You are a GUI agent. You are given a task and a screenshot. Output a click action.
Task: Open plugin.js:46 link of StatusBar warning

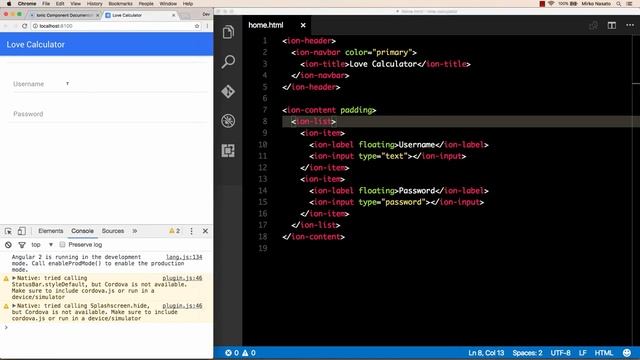pos(182,278)
